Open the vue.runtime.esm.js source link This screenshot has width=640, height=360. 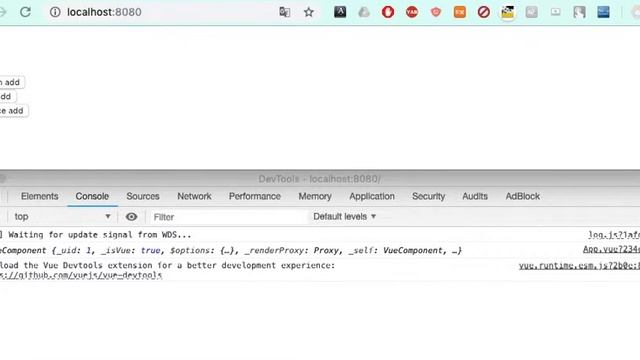click(x=579, y=266)
